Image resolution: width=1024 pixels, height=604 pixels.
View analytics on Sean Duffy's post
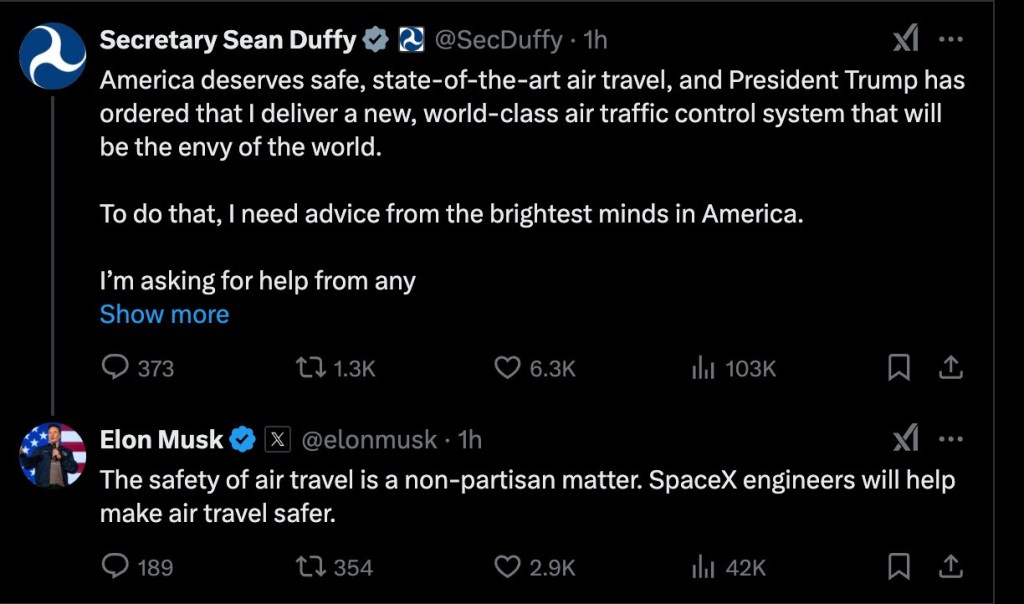(704, 368)
